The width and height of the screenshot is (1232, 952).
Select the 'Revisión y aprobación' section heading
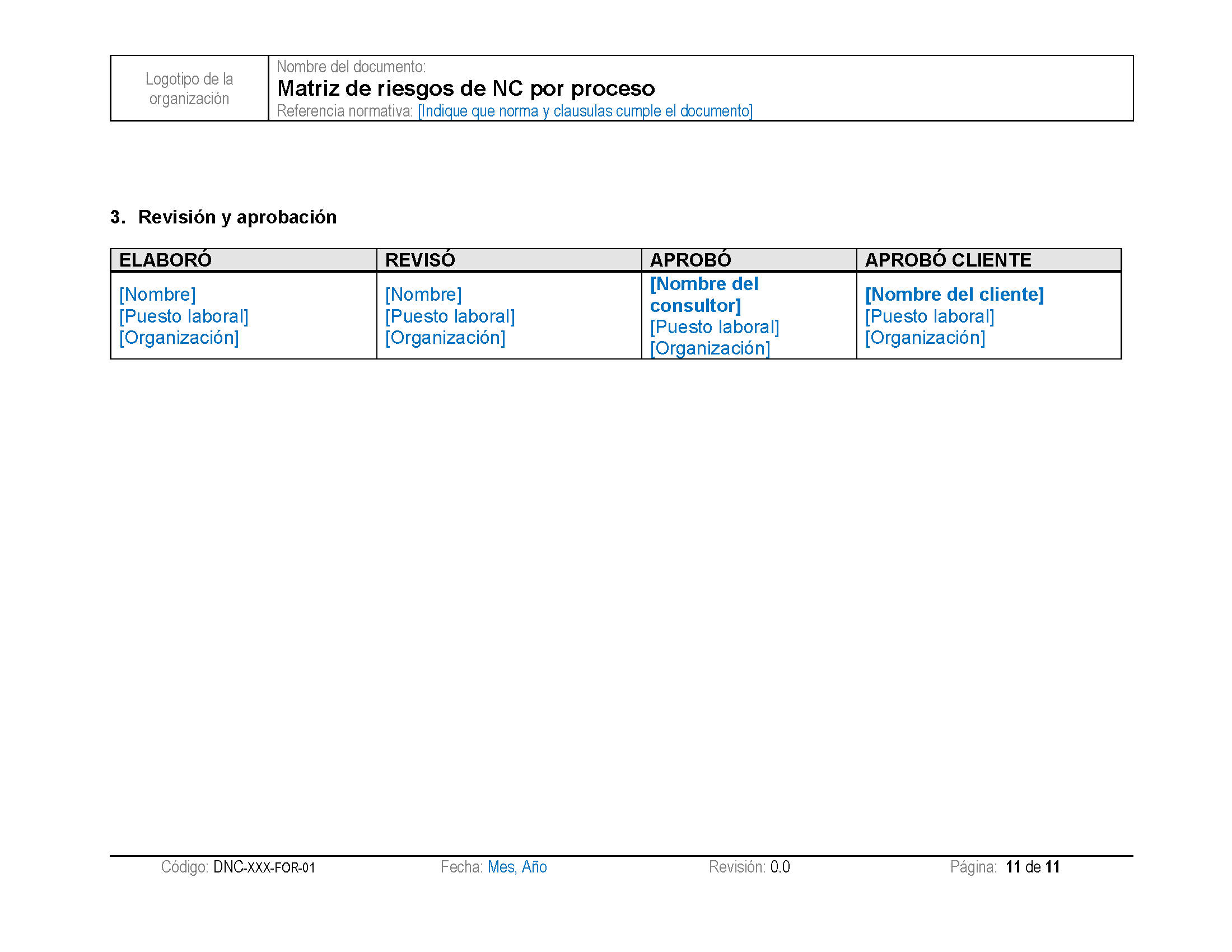[237, 217]
